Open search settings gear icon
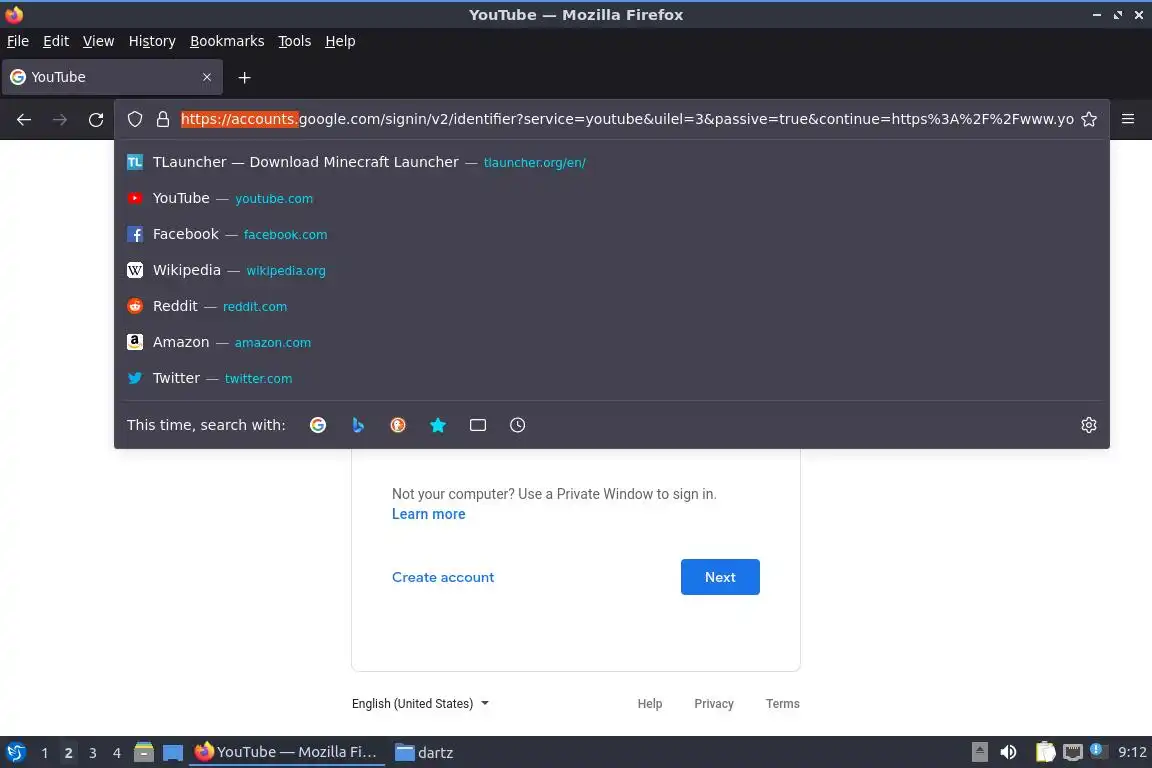Viewport: 1152px width, 768px height. pyautogui.click(x=1089, y=425)
